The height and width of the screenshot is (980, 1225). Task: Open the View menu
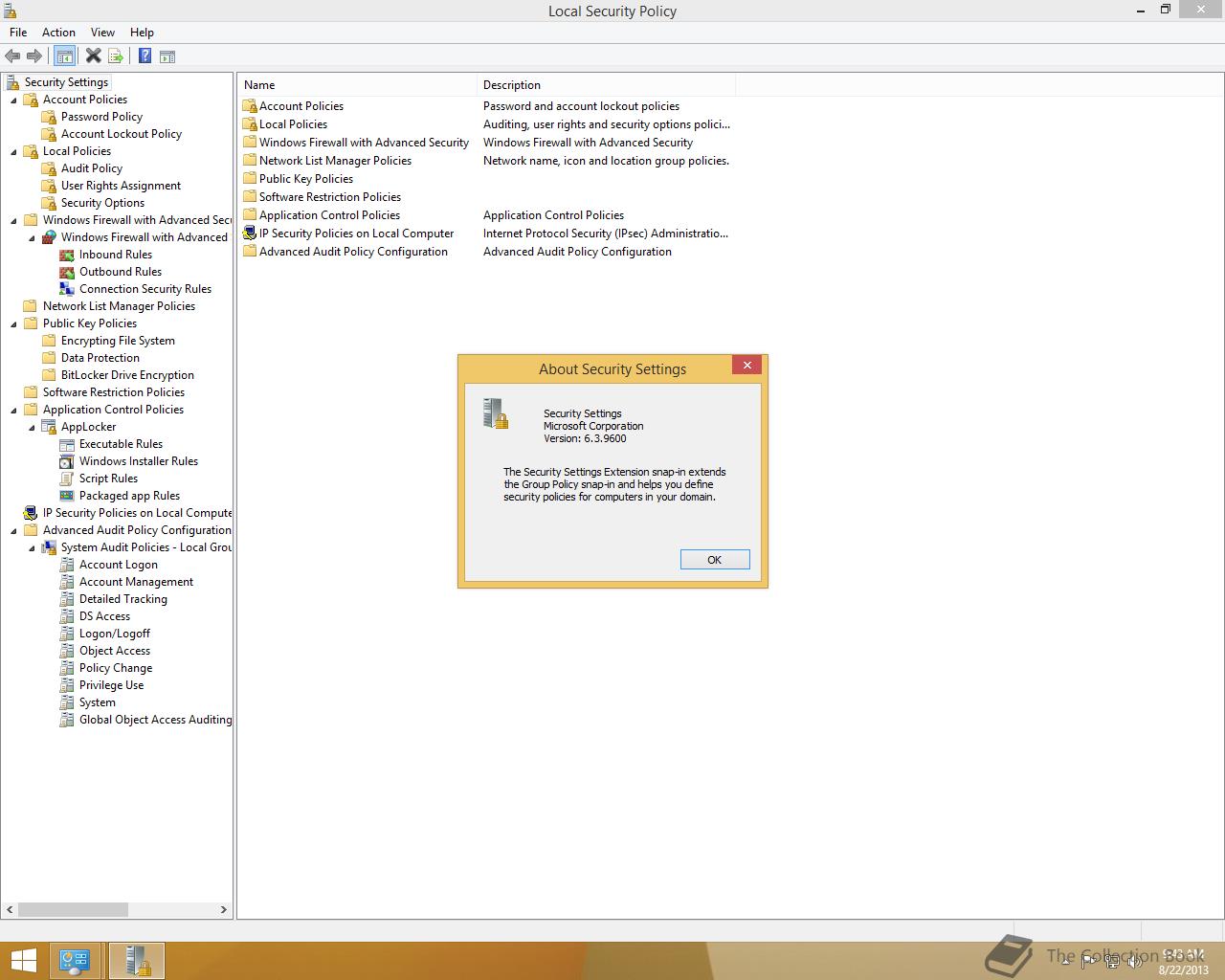click(x=102, y=33)
